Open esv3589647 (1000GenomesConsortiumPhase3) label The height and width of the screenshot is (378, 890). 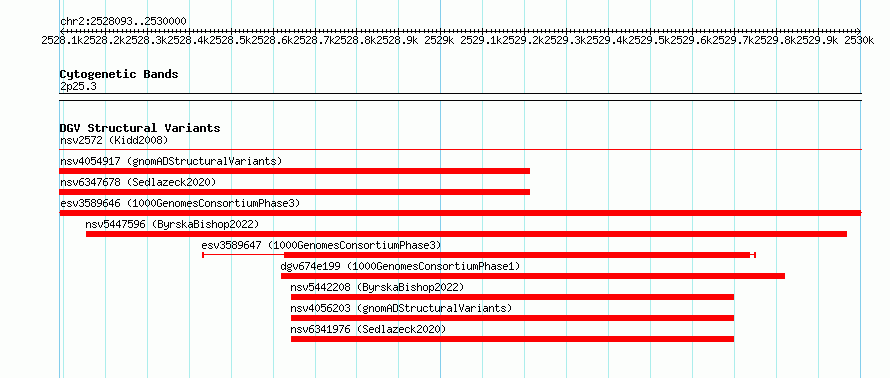pyautogui.click(x=321, y=245)
